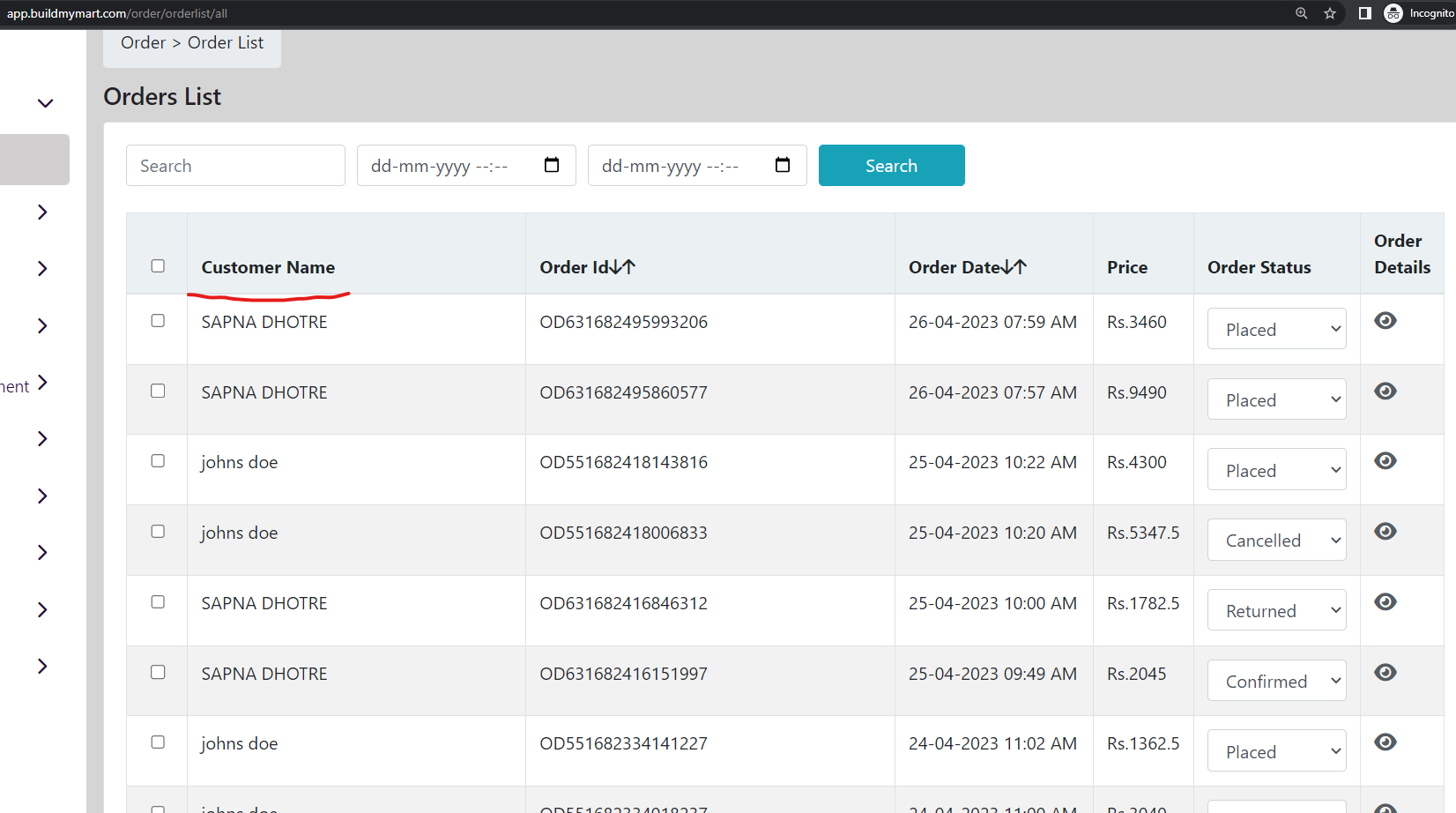
Task: Focus the Search text field
Action: coord(235,165)
